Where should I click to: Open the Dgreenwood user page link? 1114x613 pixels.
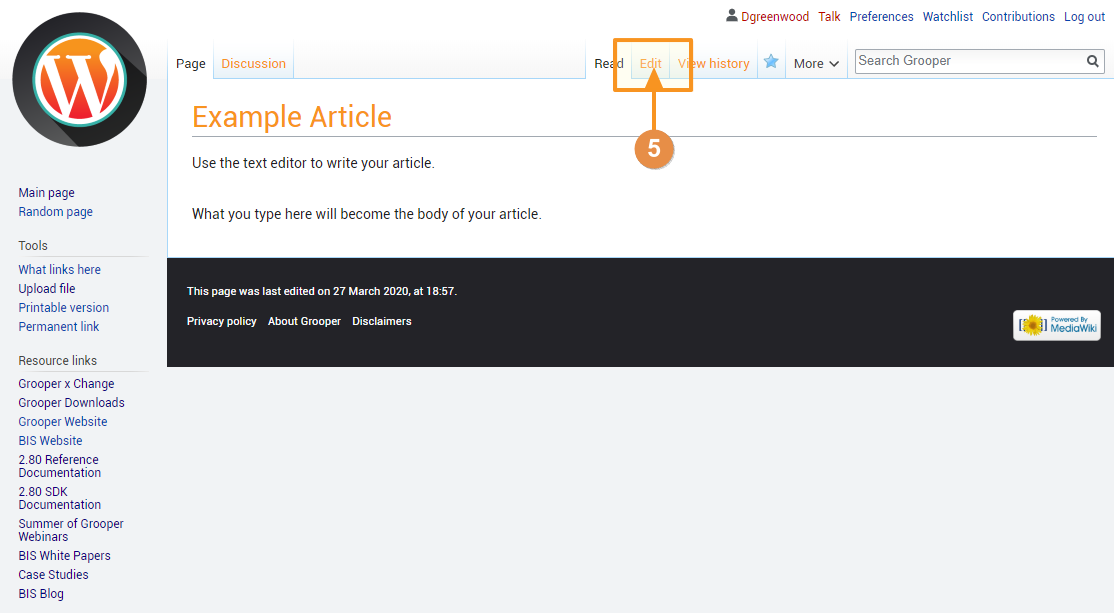coord(774,16)
